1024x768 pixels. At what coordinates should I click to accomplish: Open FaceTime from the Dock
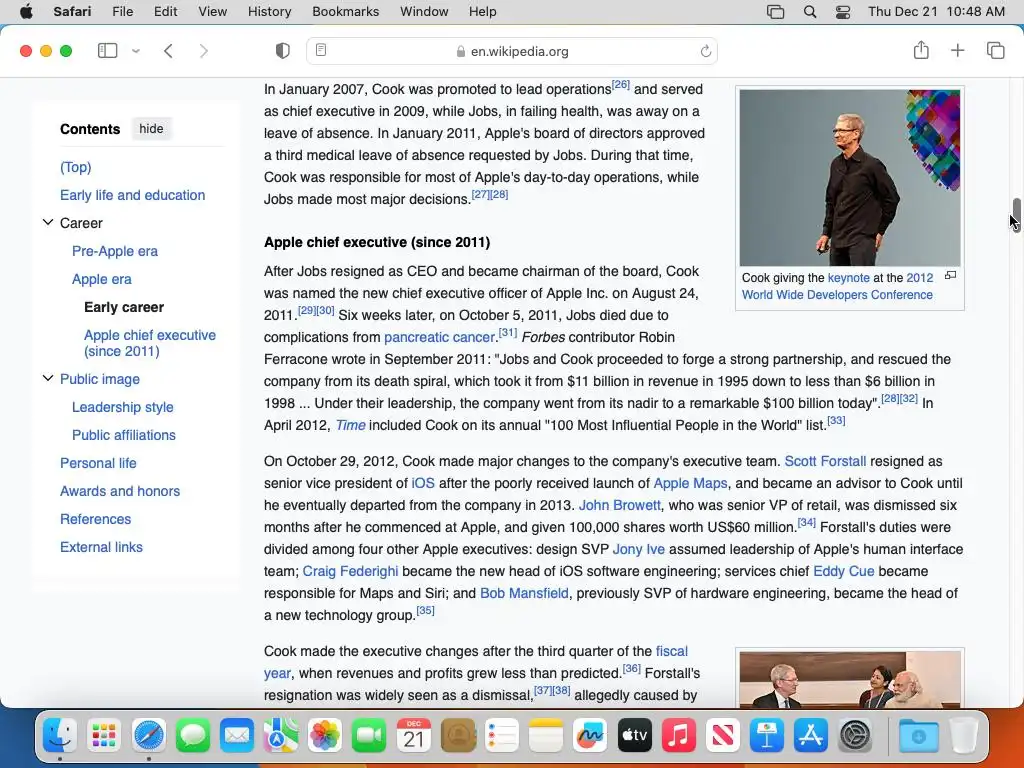tap(370, 736)
